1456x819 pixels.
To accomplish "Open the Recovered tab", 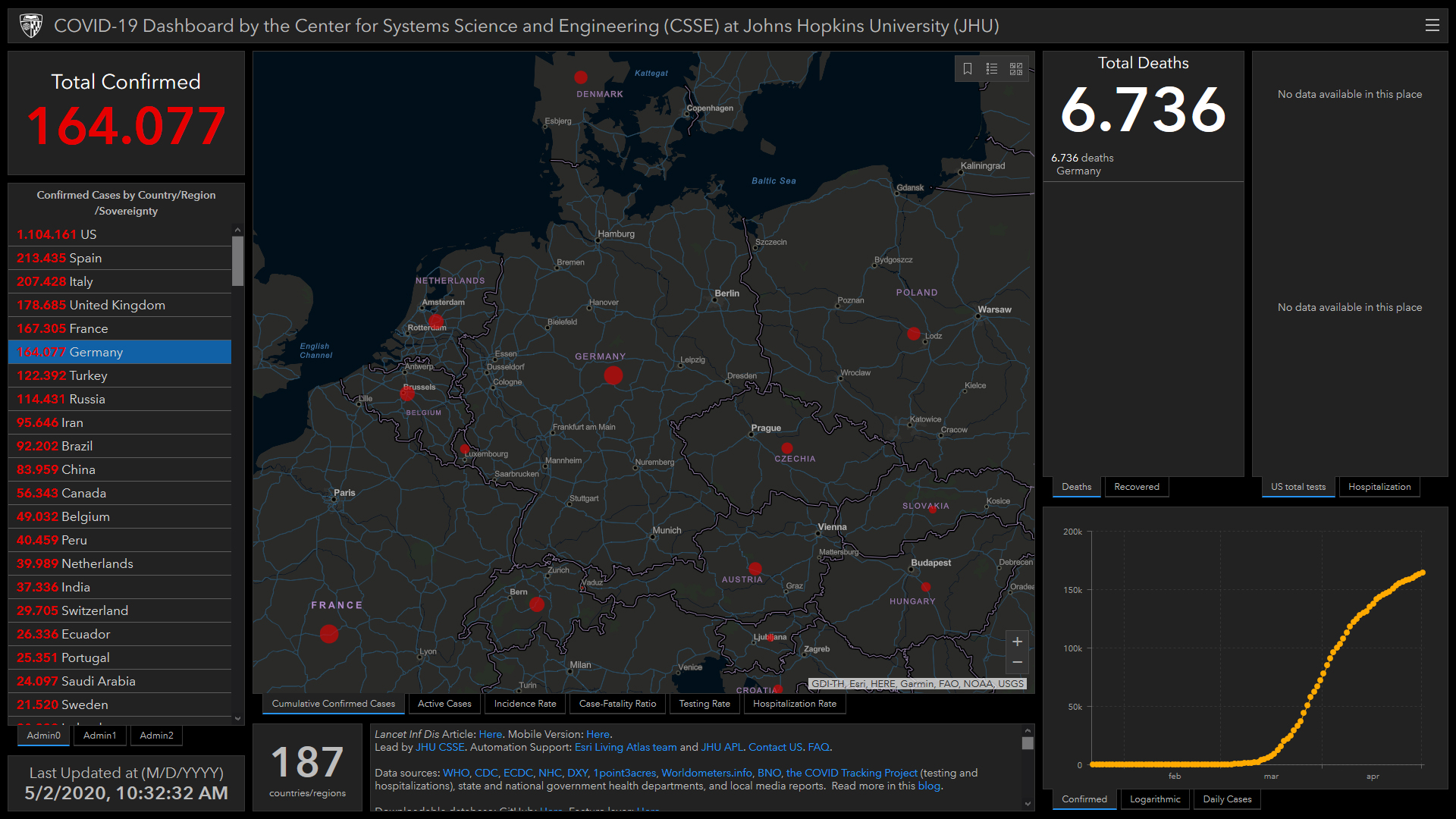I will (1136, 487).
